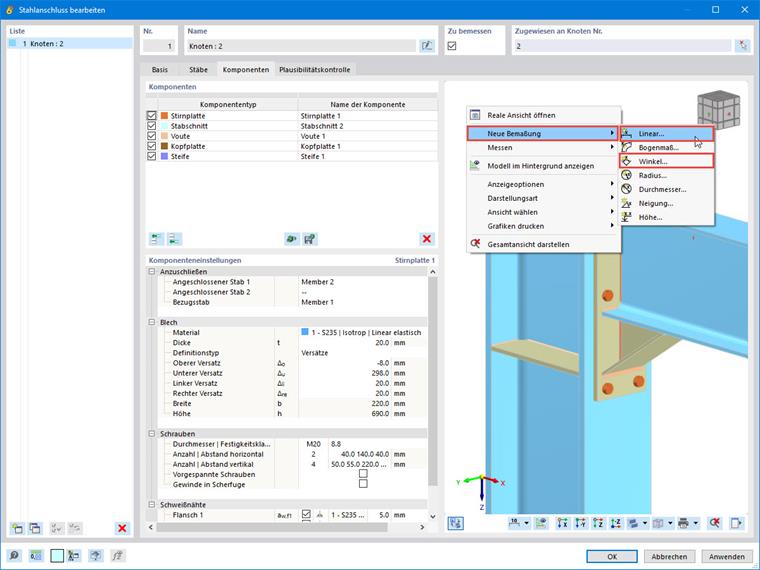Click the move component up icon
The width and height of the screenshot is (760, 570).
click(156, 239)
